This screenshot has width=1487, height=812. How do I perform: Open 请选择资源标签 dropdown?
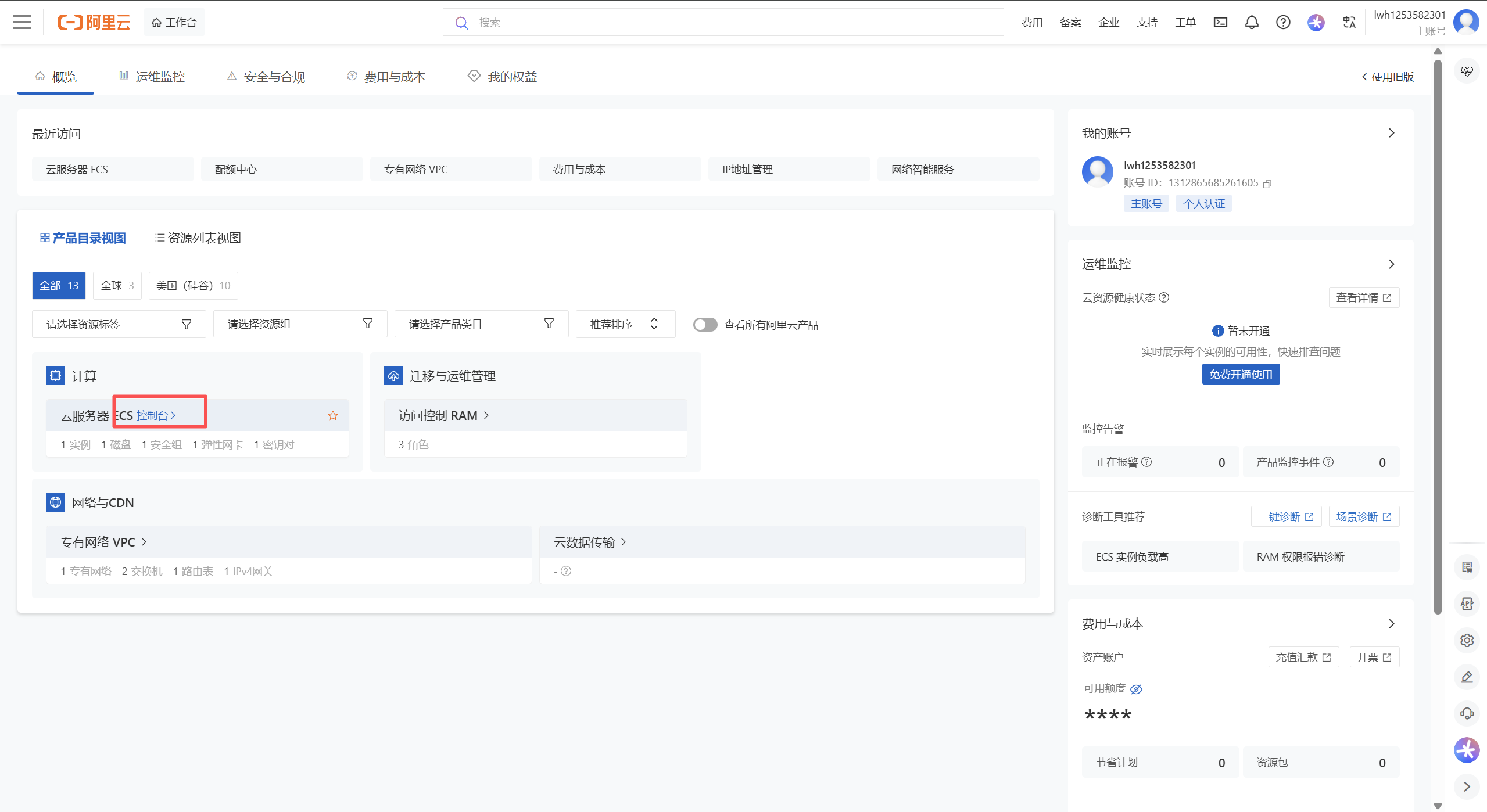pyautogui.click(x=119, y=324)
